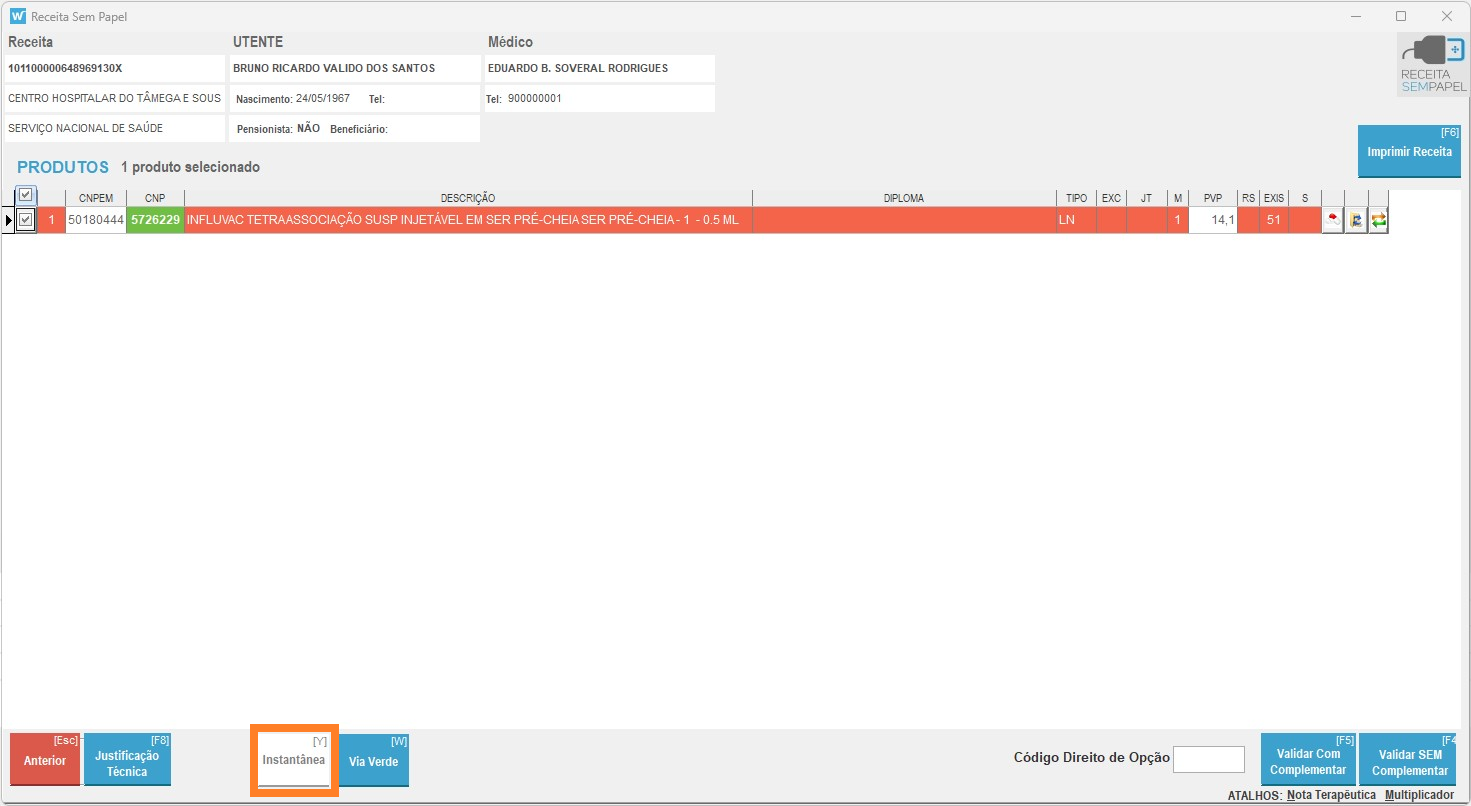Viewport: 1471px width, 806px height.
Task: Click the green CNP cell 5726229
Action: point(155,220)
